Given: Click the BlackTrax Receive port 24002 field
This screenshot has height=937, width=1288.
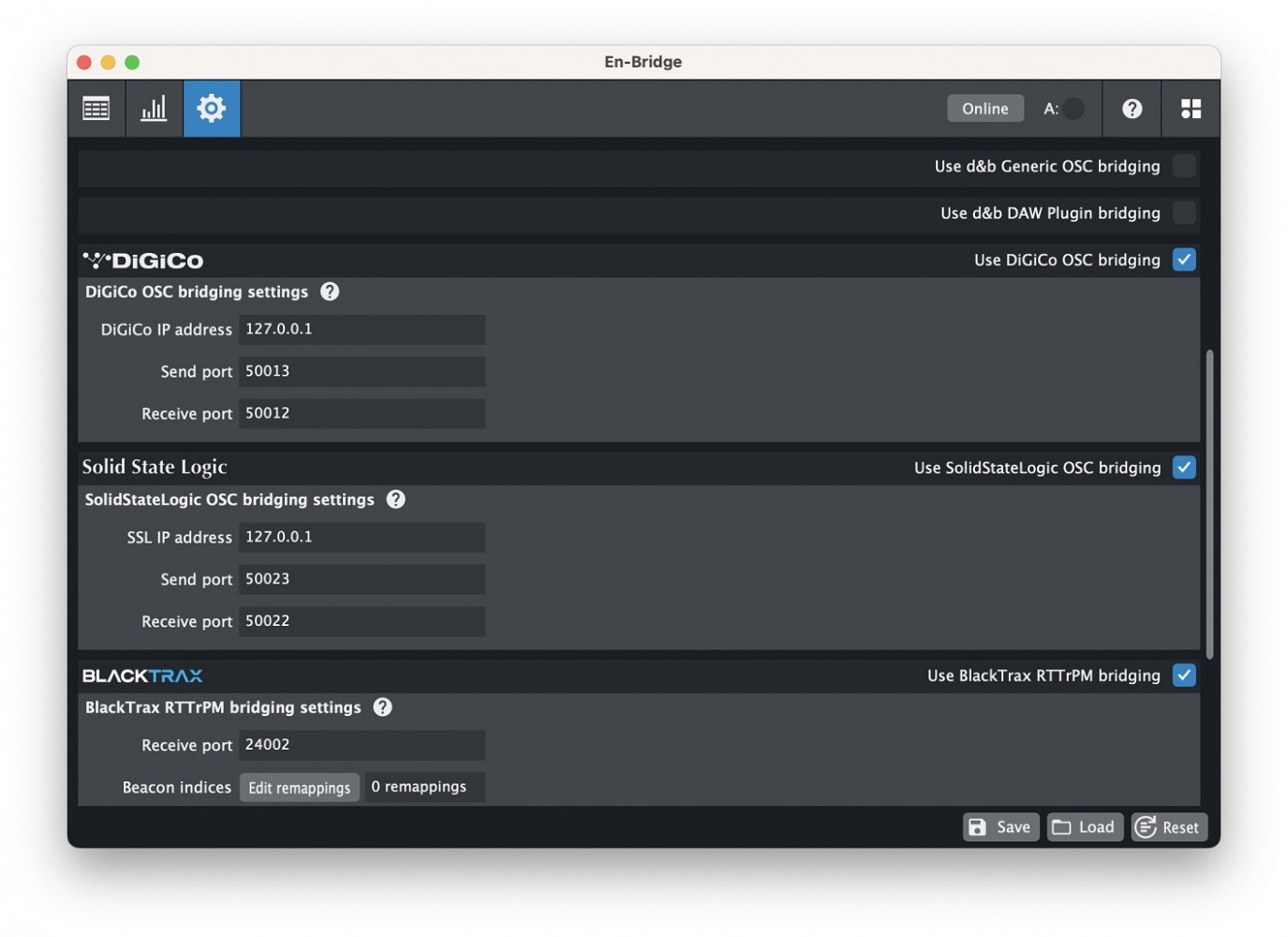Looking at the screenshot, I should point(362,745).
